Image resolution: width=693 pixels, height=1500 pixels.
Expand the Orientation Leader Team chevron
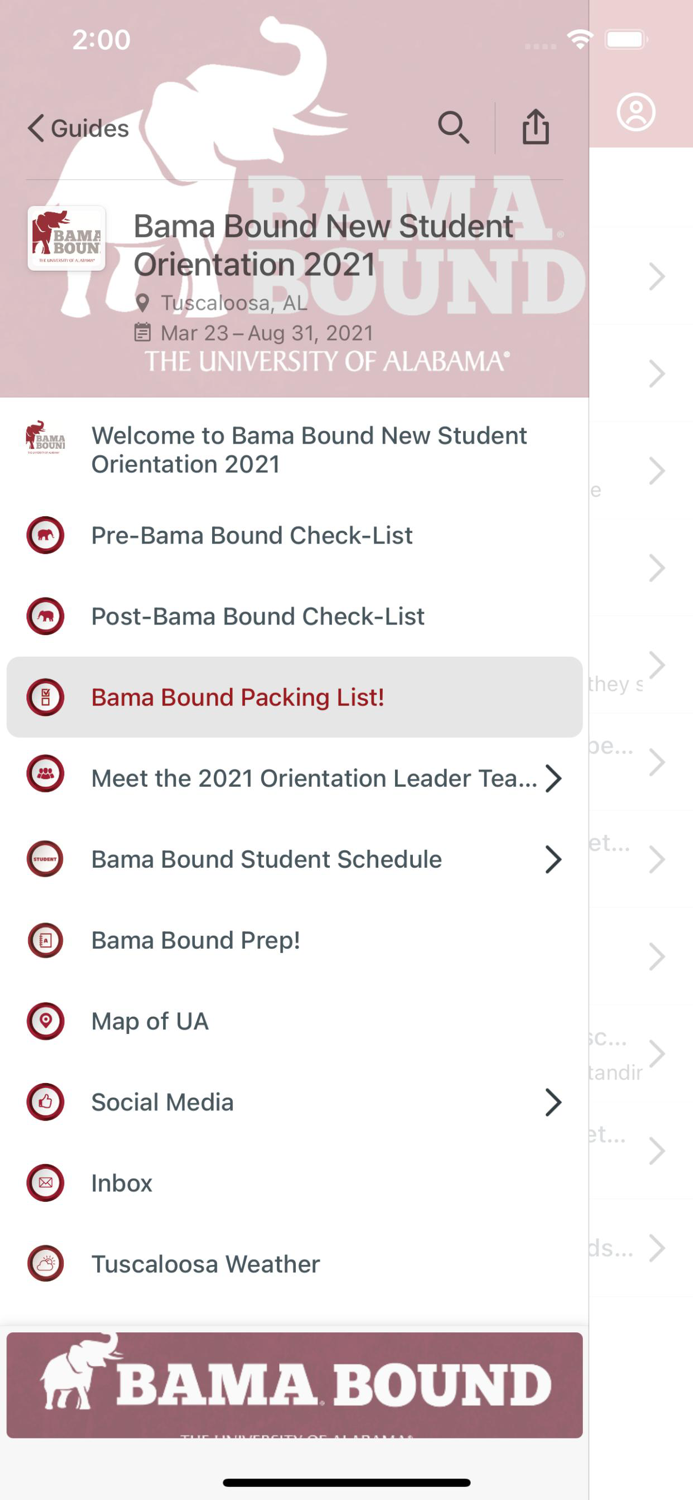[x=553, y=778]
